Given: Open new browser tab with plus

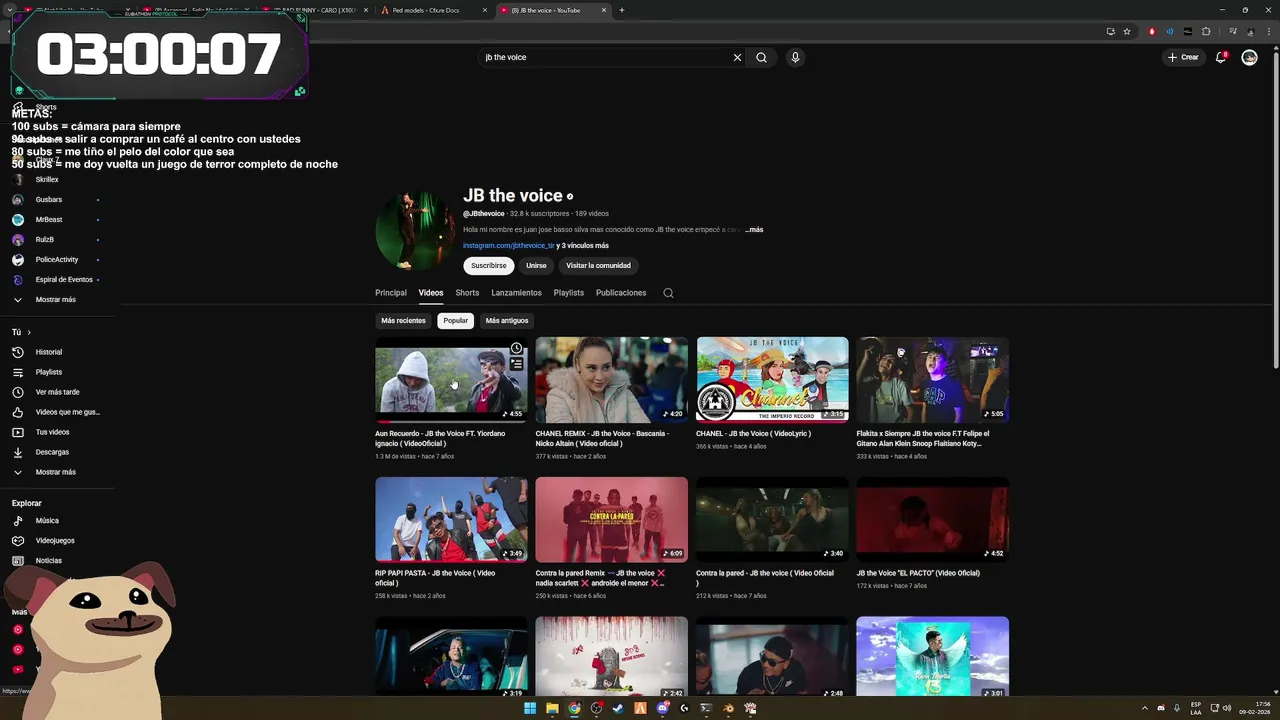Looking at the screenshot, I should tap(622, 10).
